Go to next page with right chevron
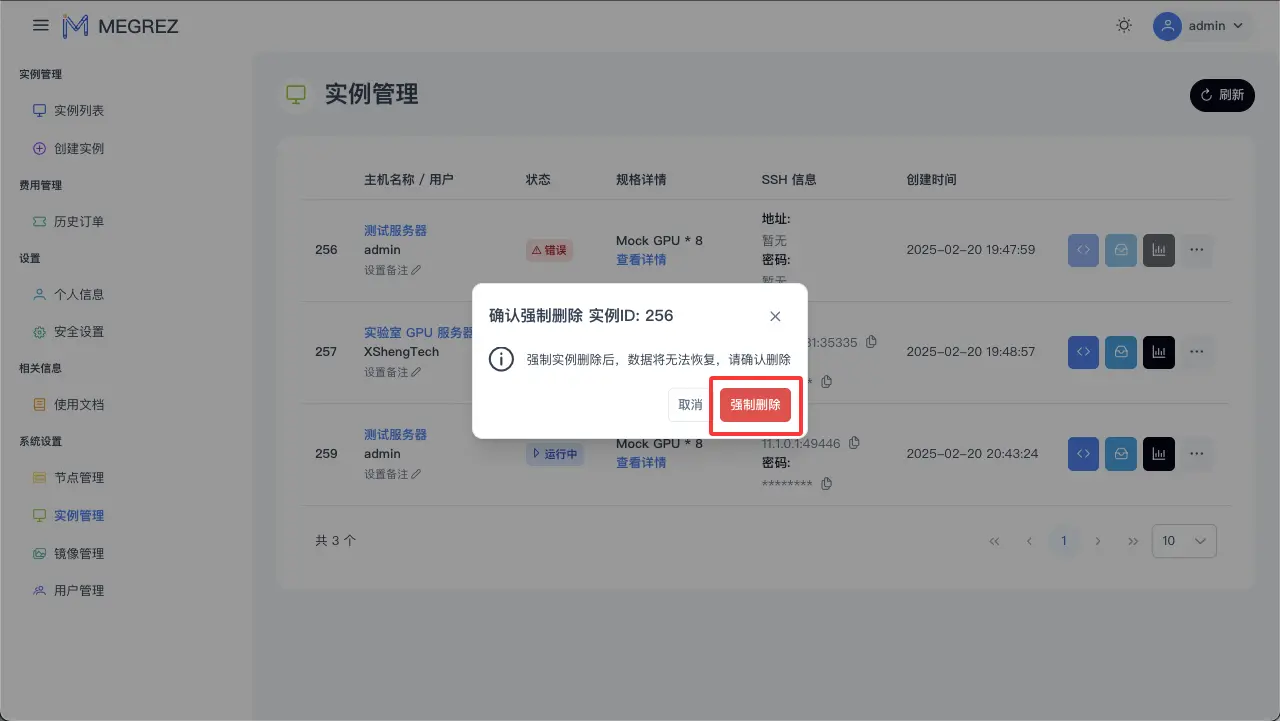Image resolution: width=1280 pixels, height=721 pixels. click(x=1098, y=540)
